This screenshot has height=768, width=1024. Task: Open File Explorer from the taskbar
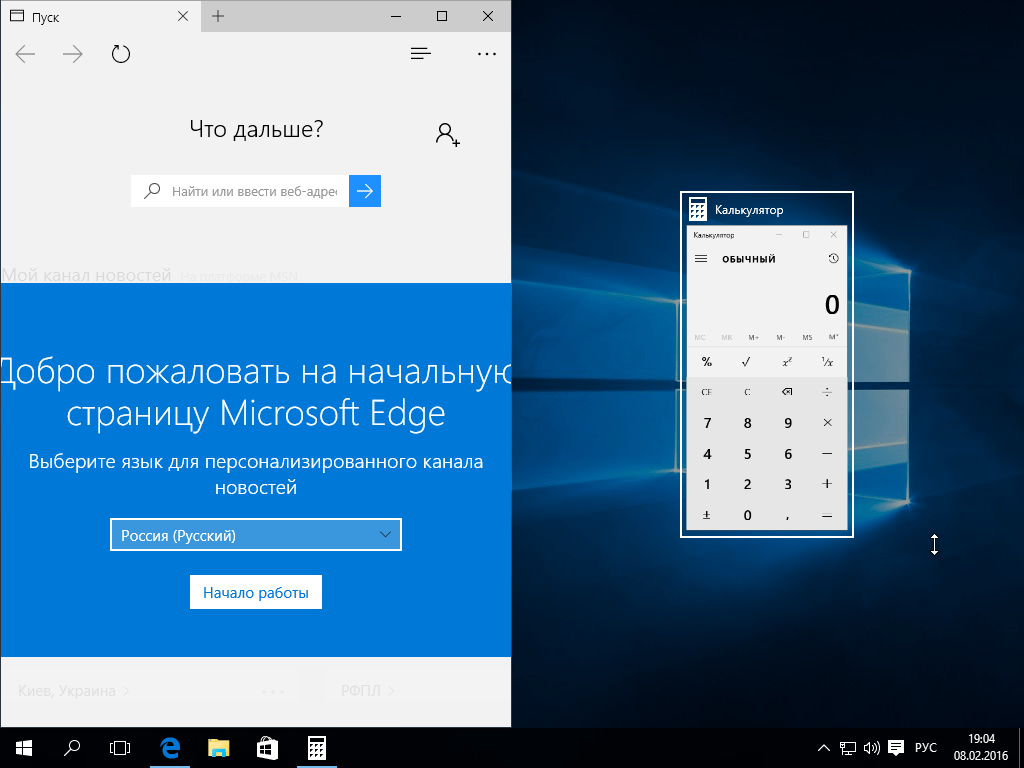(219, 747)
